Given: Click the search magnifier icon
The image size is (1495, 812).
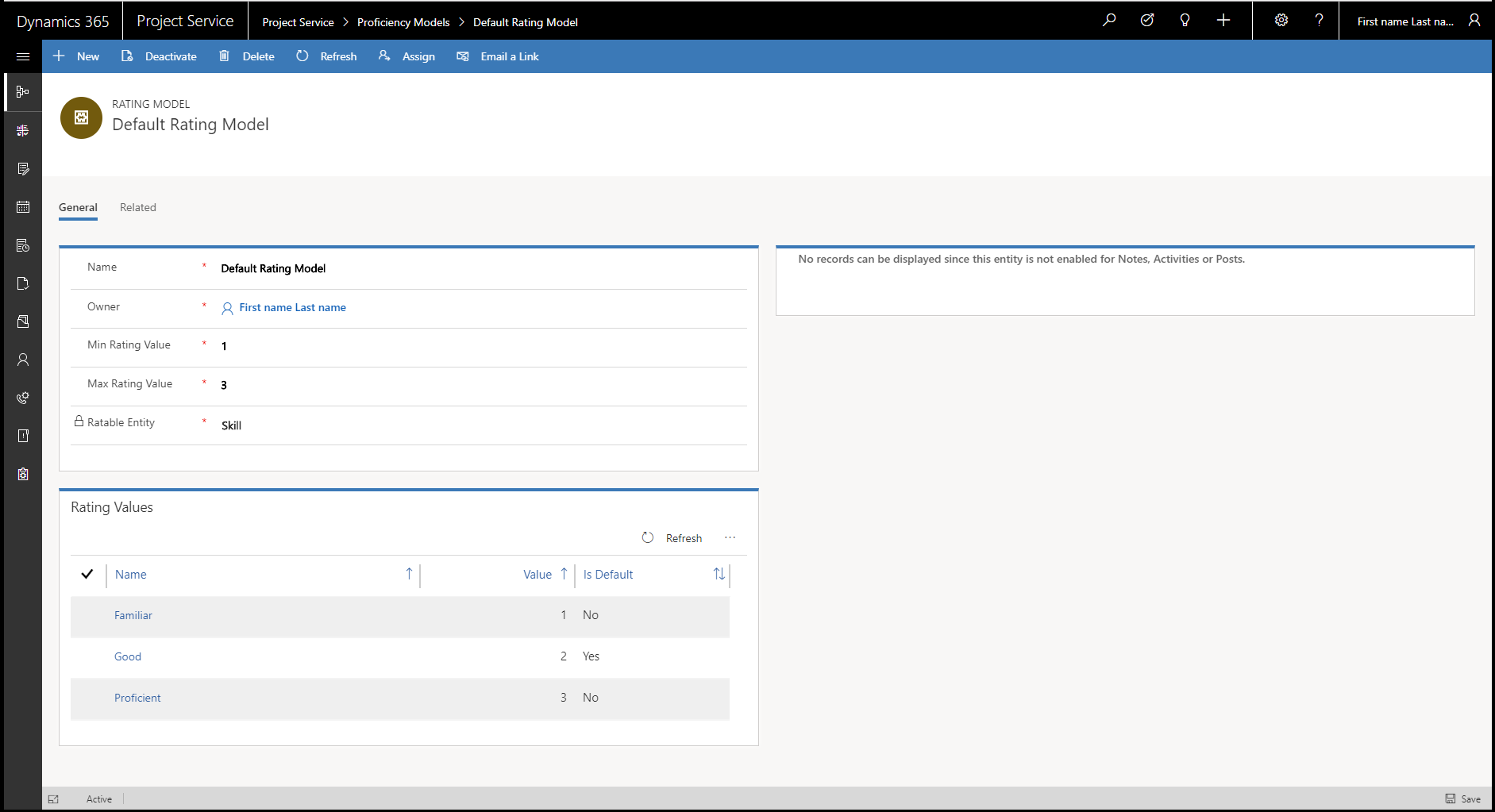Looking at the screenshot, I should point(1109,21).
